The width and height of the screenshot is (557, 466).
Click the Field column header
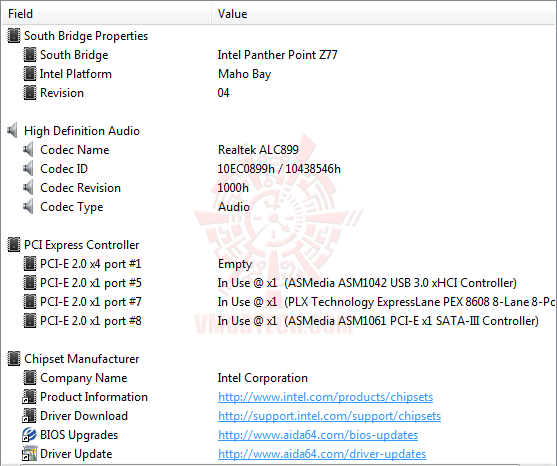pyautogui.click(x=107, y=14)
